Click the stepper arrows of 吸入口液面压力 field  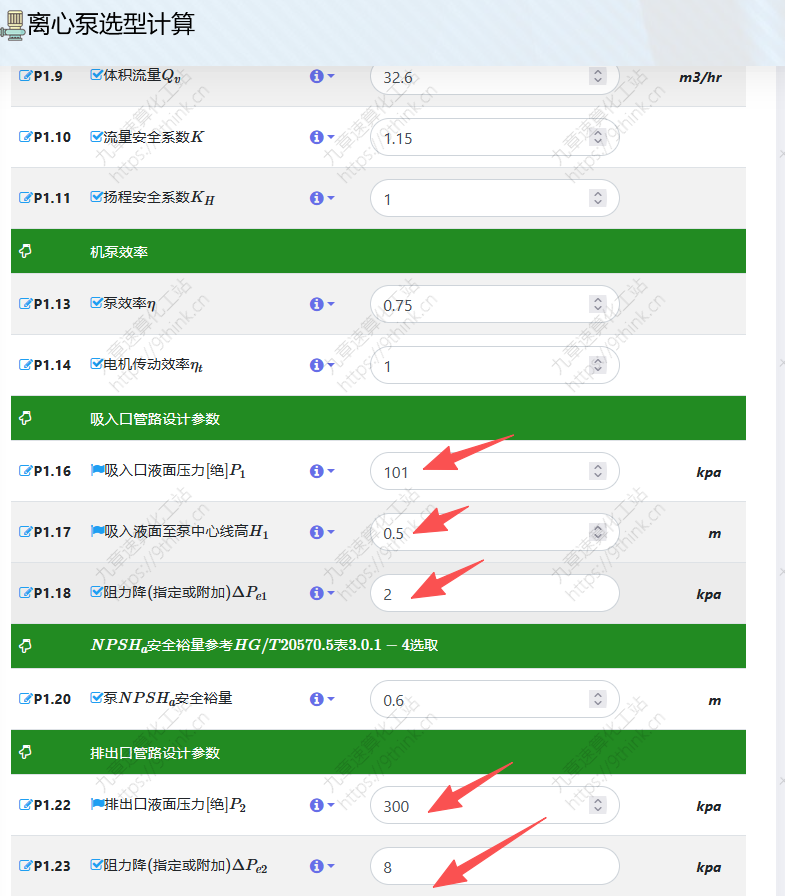pyautogui.click(x=598, y=471)
